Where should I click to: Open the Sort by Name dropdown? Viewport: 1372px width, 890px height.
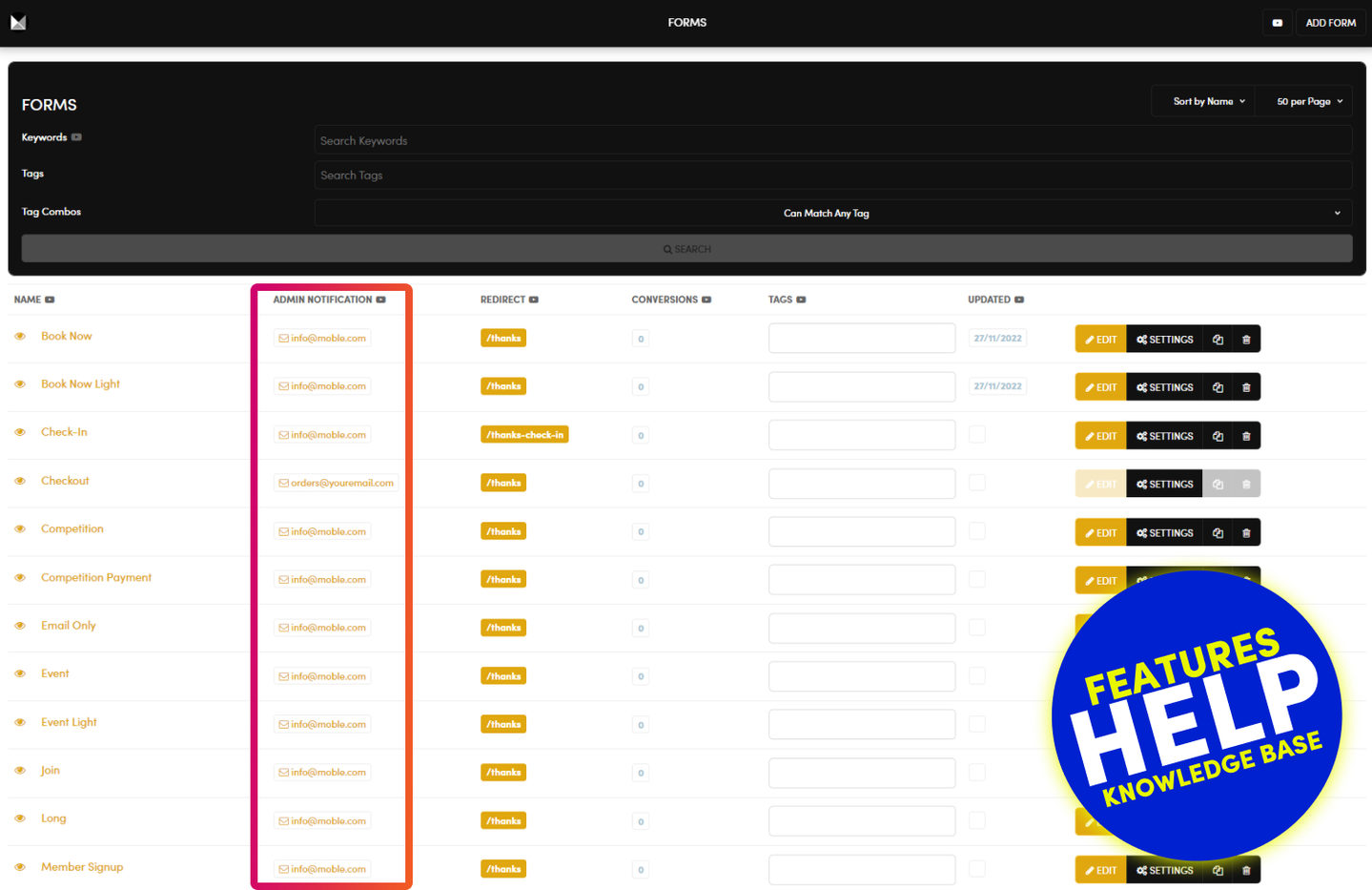pyautogui.click(x=1208, y=101)
